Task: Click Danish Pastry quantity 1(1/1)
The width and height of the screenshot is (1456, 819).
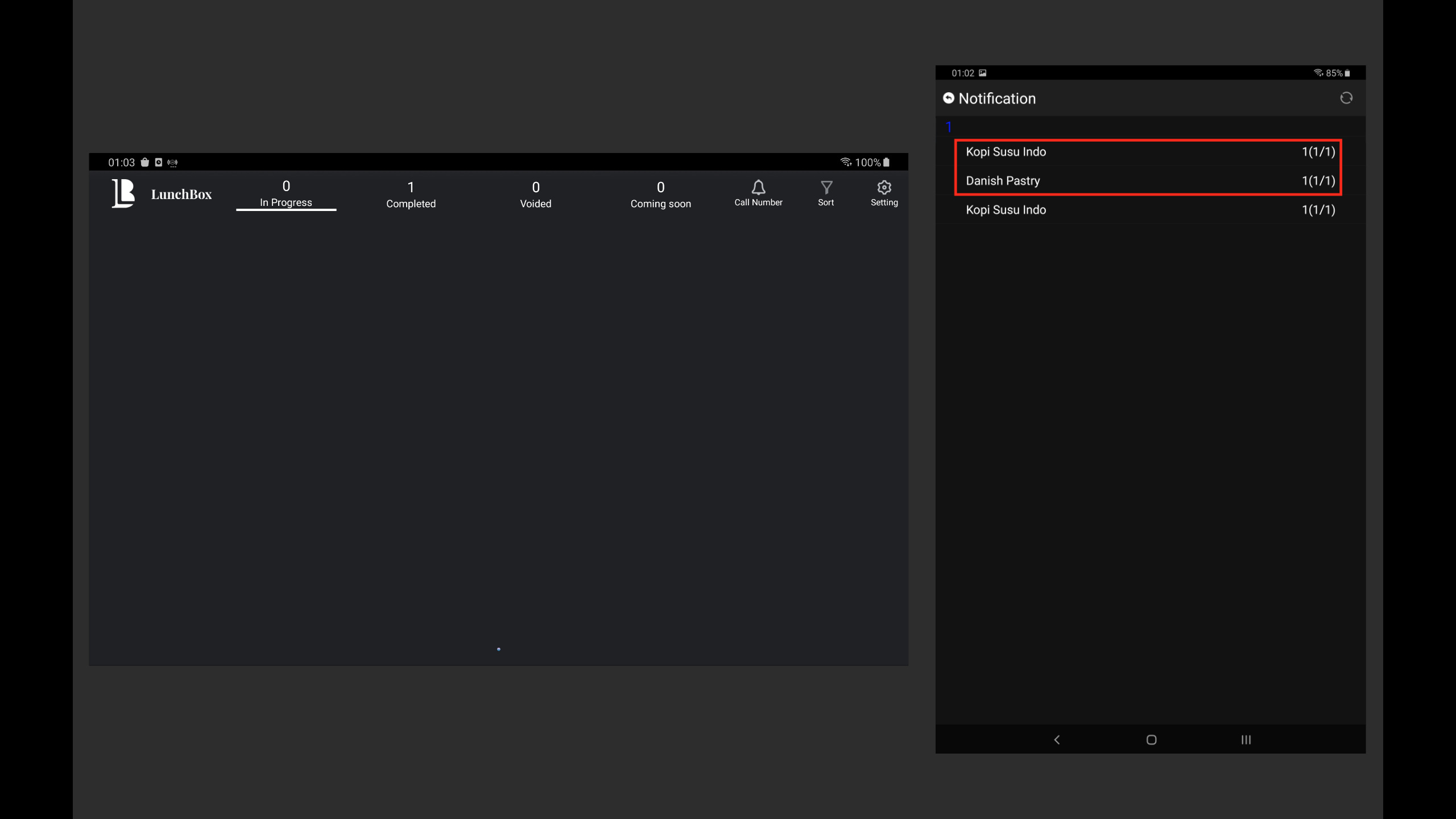Action: tap(1318, 181)
